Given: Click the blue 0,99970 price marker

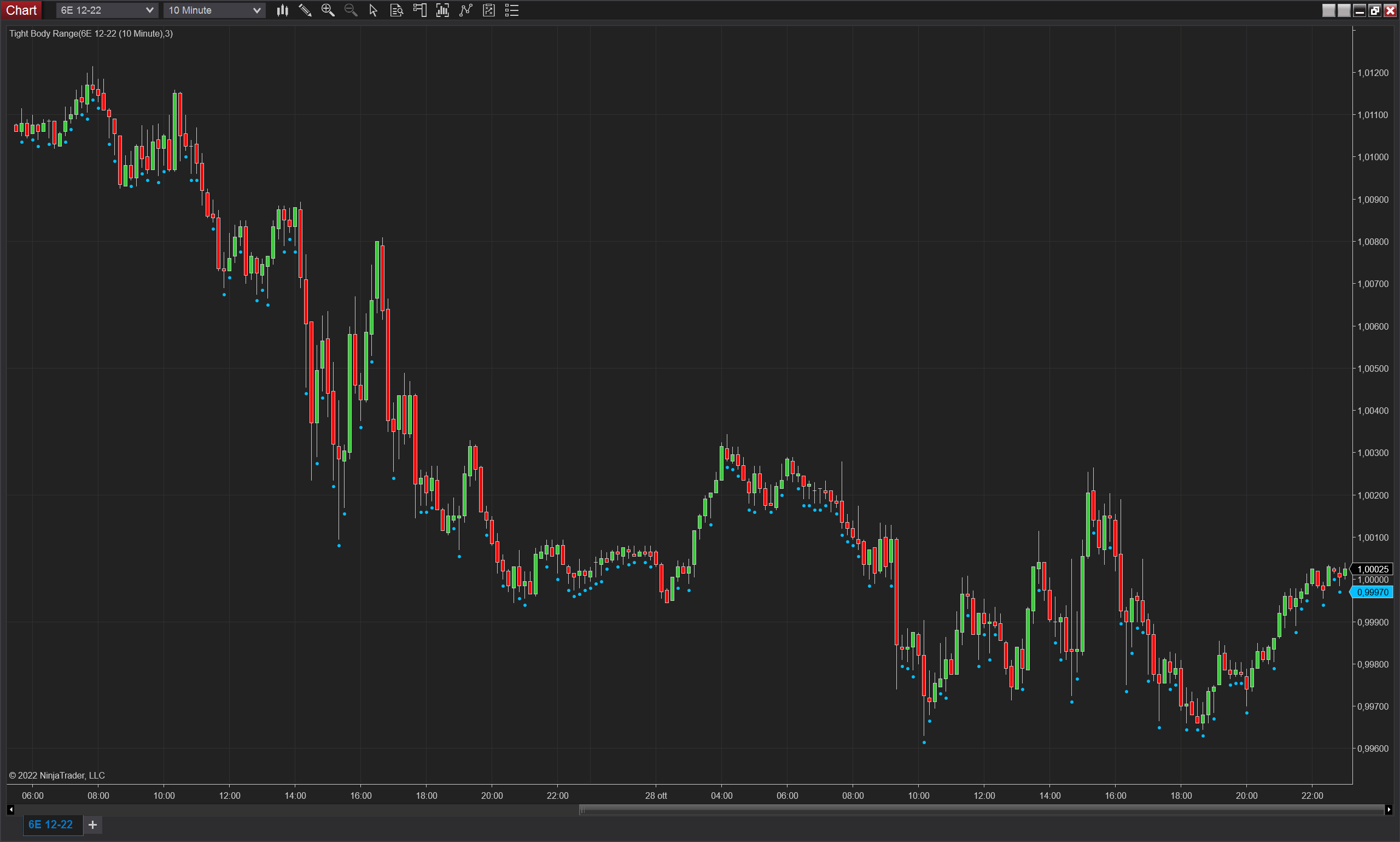Looking at the screenshot, I should [x=1372, y=592].
